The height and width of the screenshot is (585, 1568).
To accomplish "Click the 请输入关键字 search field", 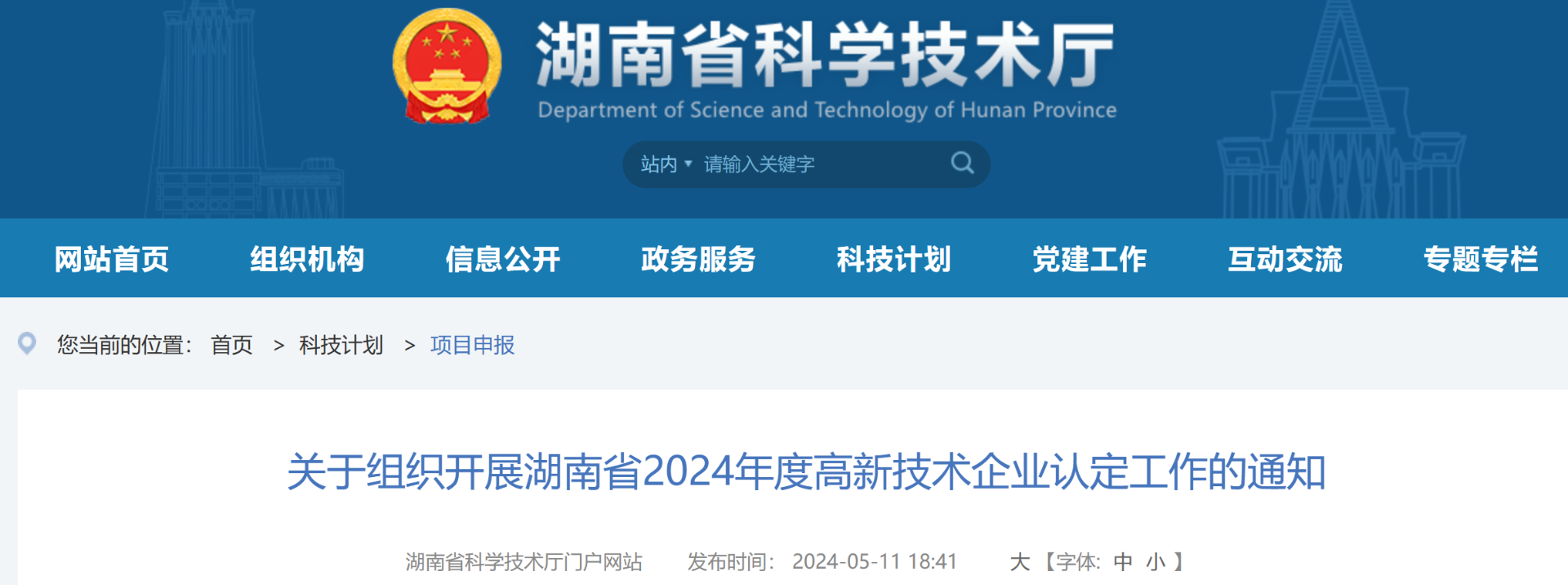I will [817, 165].
